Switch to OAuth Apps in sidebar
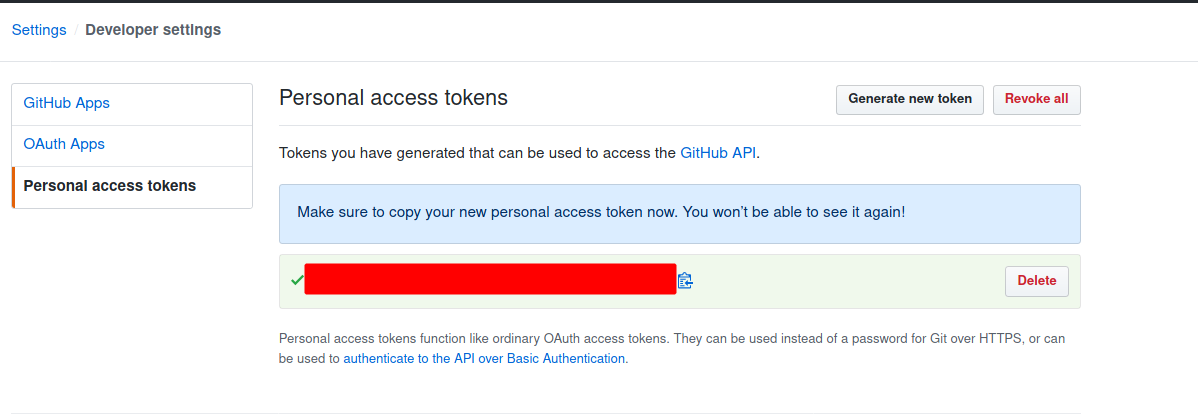 [x=64, y=144]
